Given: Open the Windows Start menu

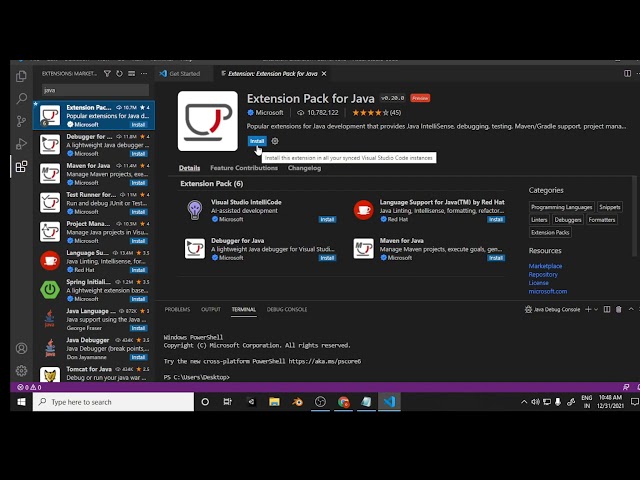Looking at the screenshot, I should 21,402.
